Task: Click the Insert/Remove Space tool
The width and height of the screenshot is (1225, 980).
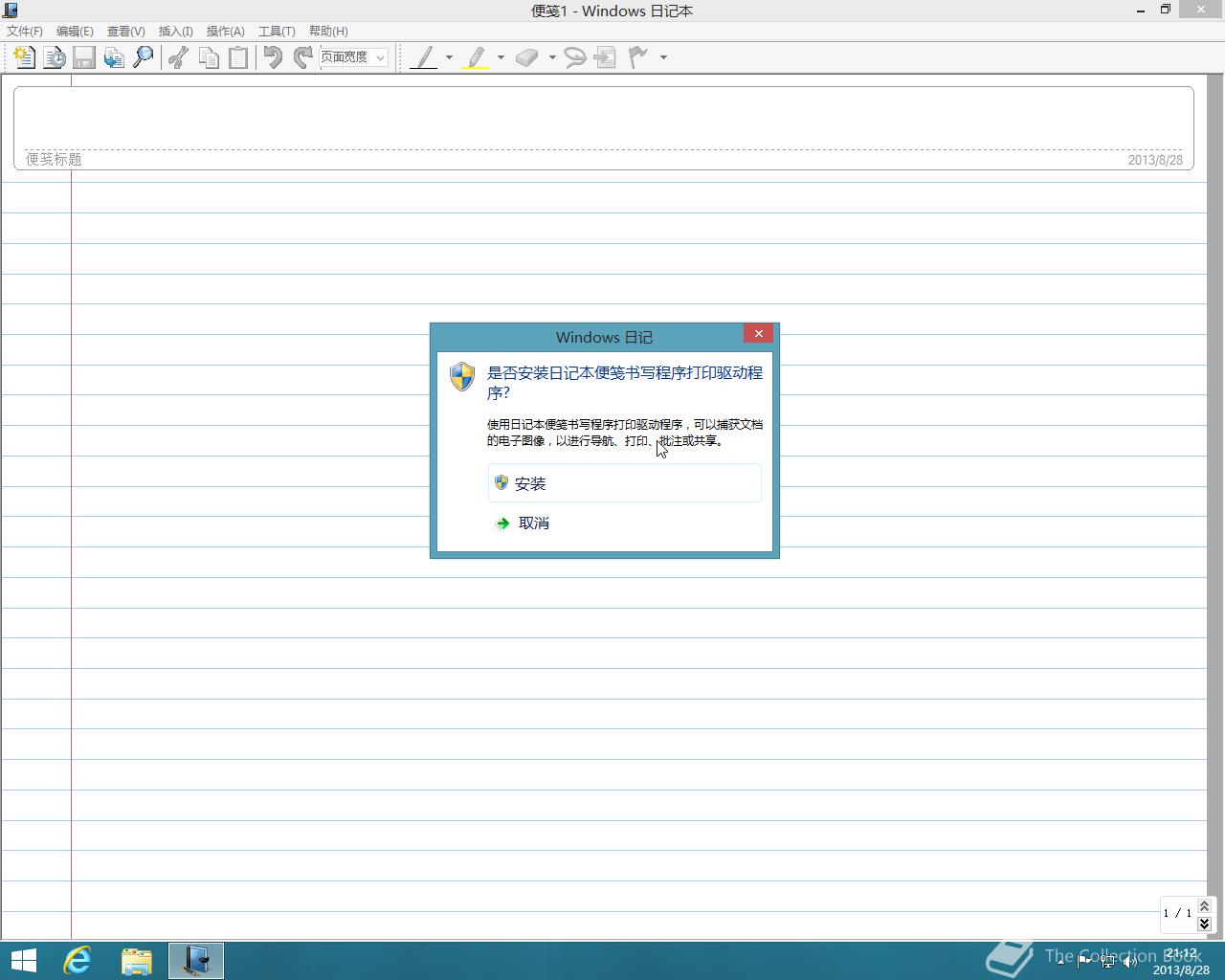Action: 605,57
